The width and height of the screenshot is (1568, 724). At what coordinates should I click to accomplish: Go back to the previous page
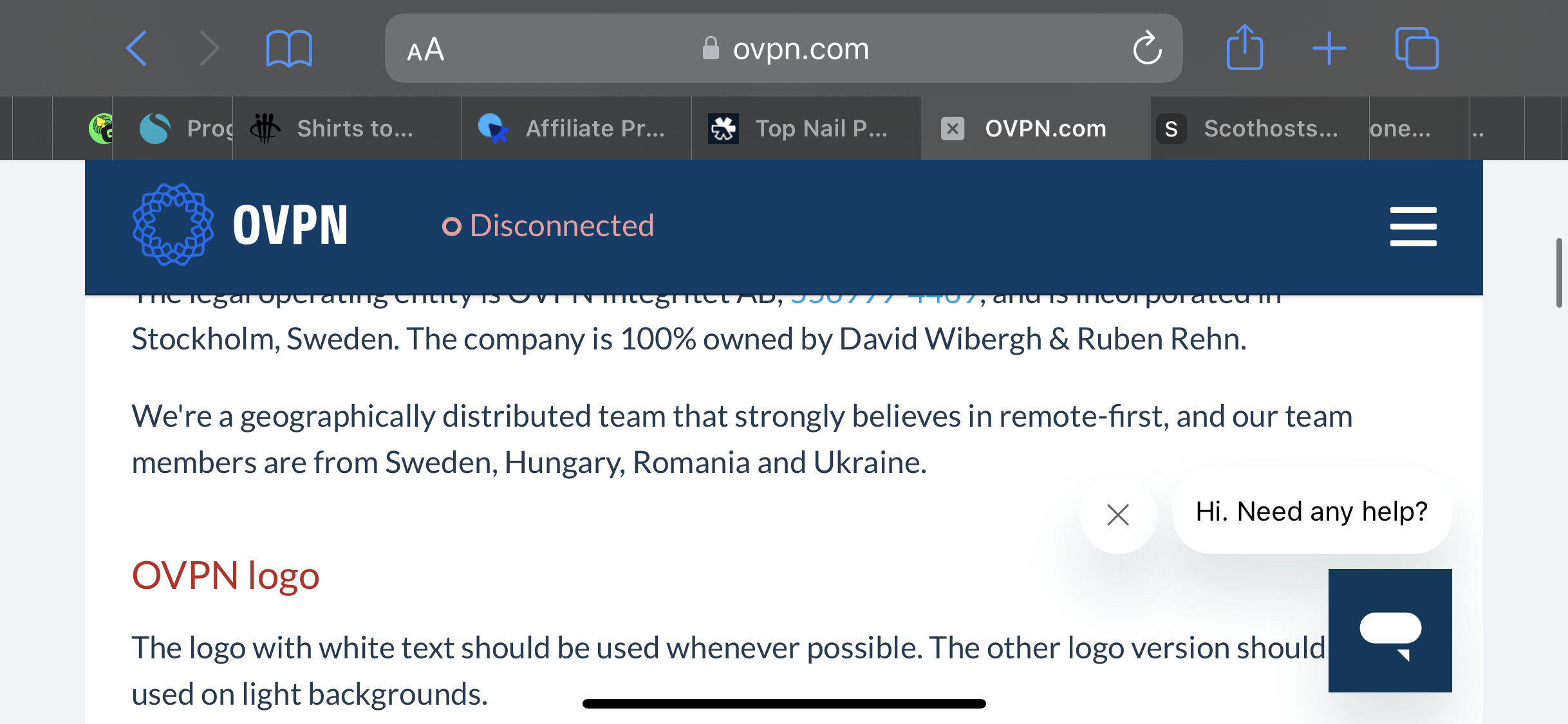pos(136,48)
